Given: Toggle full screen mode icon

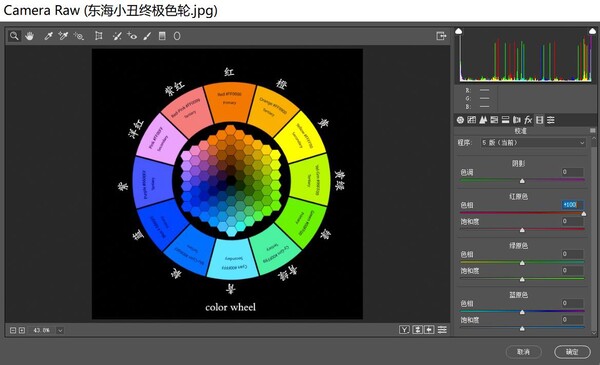Looking at the screenshot, I should point(441,36).
